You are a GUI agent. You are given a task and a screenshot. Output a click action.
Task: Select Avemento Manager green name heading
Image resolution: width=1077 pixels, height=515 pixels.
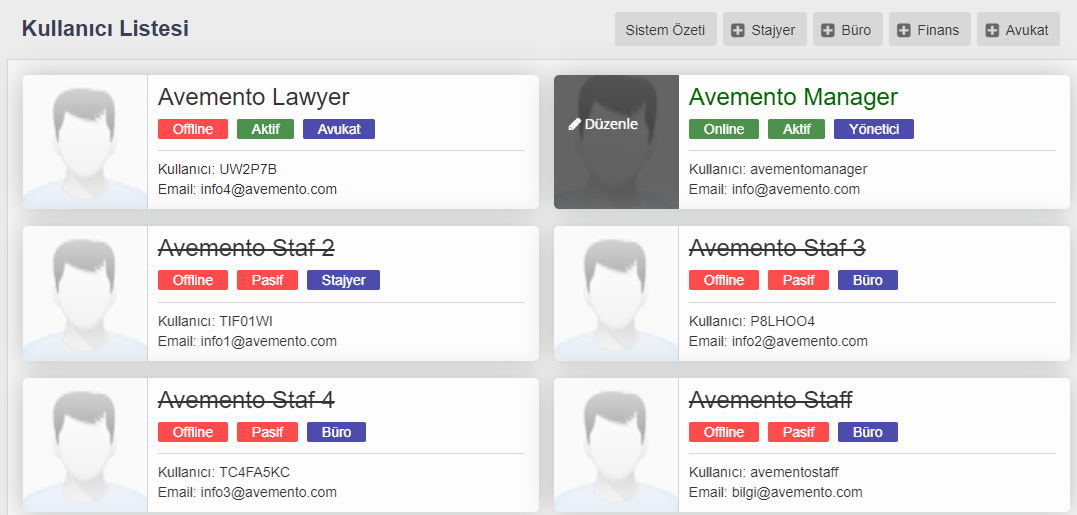click(x=793, y=97)
